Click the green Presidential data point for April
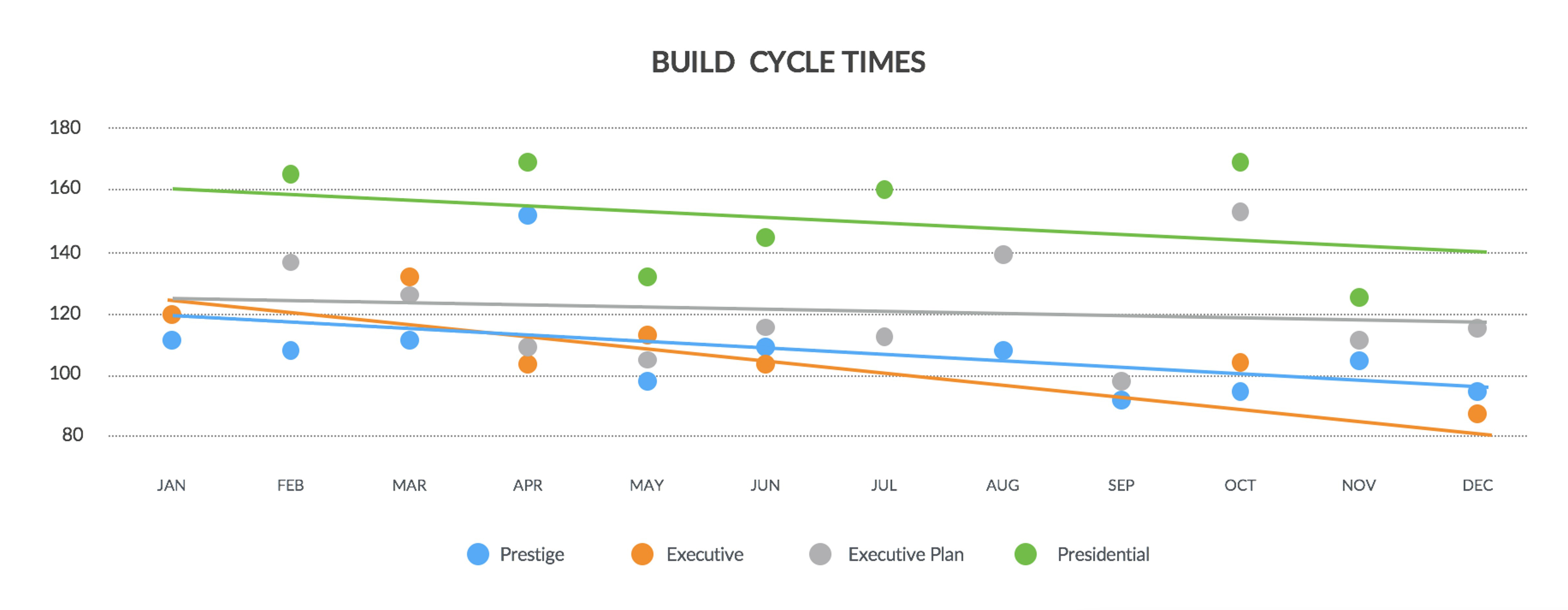 (x=528, y=163)
